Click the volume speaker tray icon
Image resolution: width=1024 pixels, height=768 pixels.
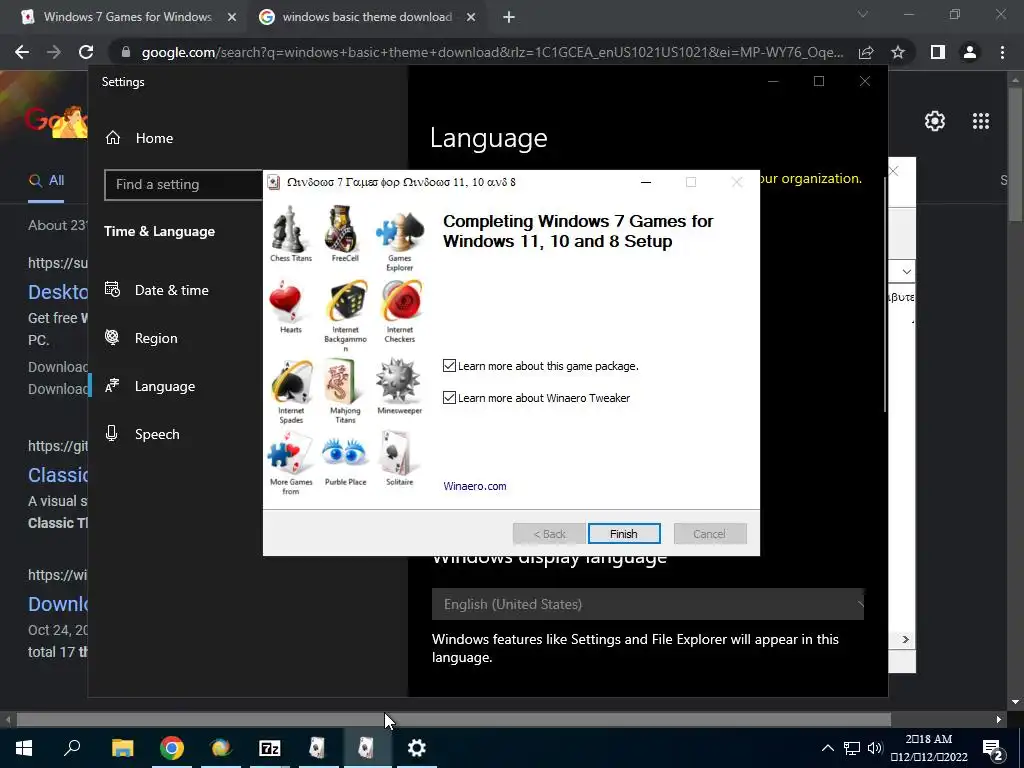coord(874,748)
